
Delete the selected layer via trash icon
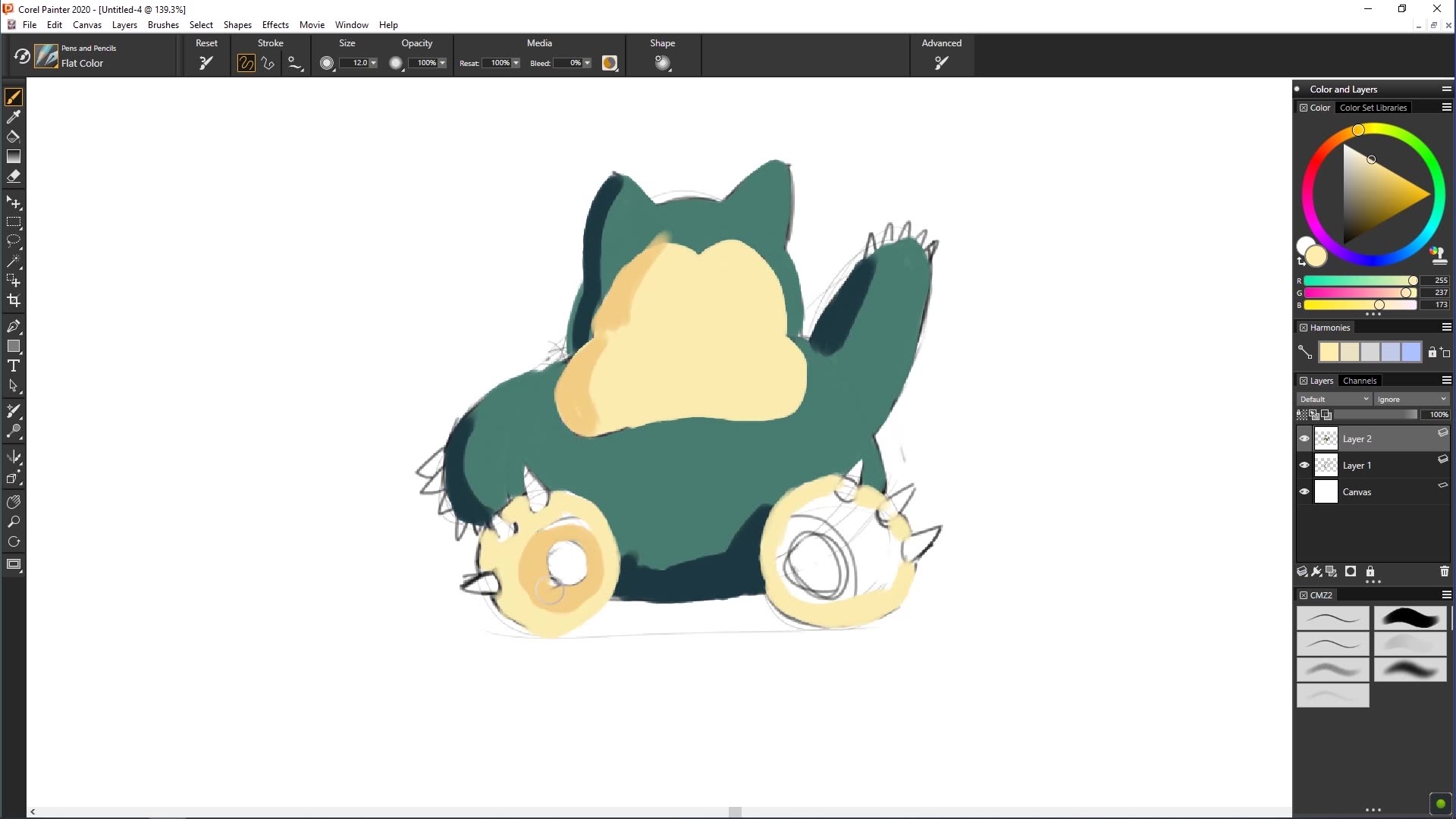[1444, 571]
